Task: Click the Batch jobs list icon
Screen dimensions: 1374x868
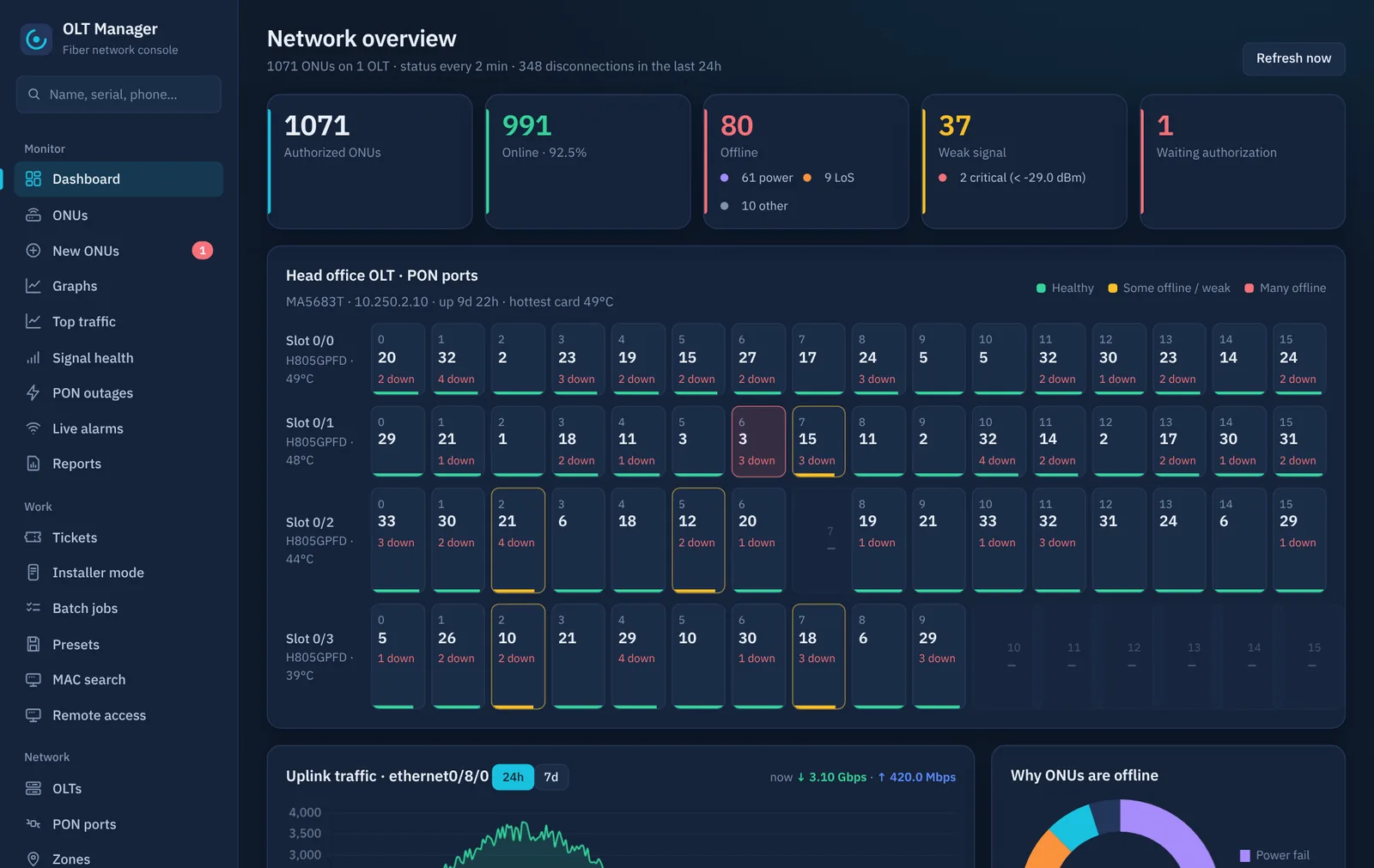Action: click(x=33, y=608)
